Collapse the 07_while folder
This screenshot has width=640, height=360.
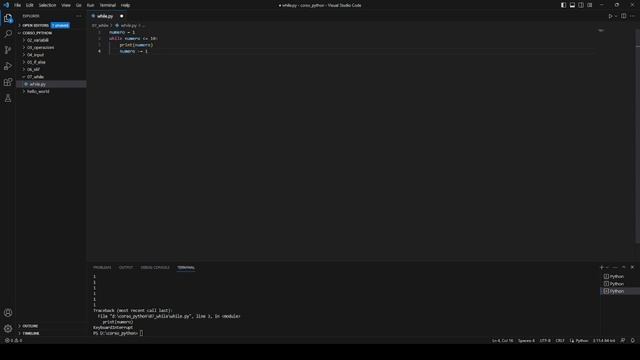(35, 77)
